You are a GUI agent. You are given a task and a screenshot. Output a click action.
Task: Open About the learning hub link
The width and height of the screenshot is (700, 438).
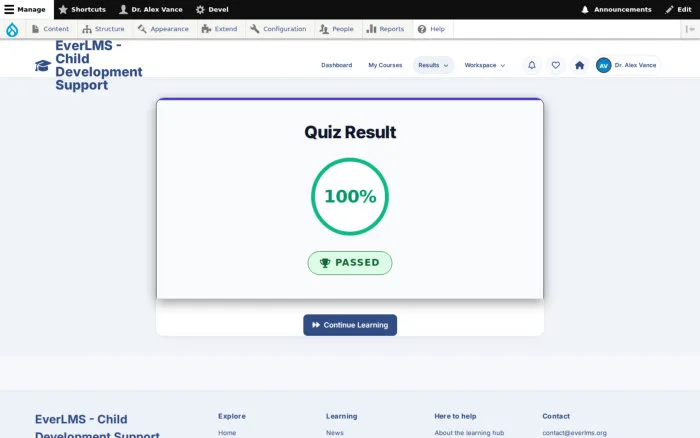click(x=469, y=433)
